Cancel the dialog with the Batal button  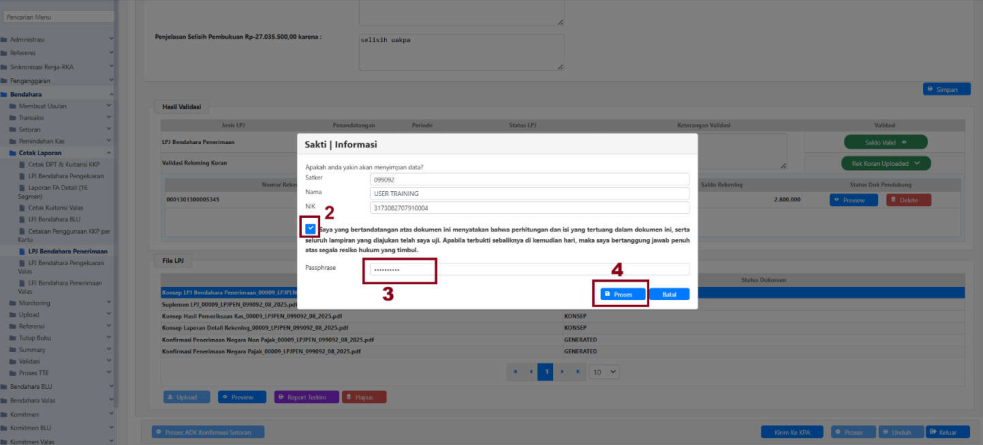(x=669, y=294)
